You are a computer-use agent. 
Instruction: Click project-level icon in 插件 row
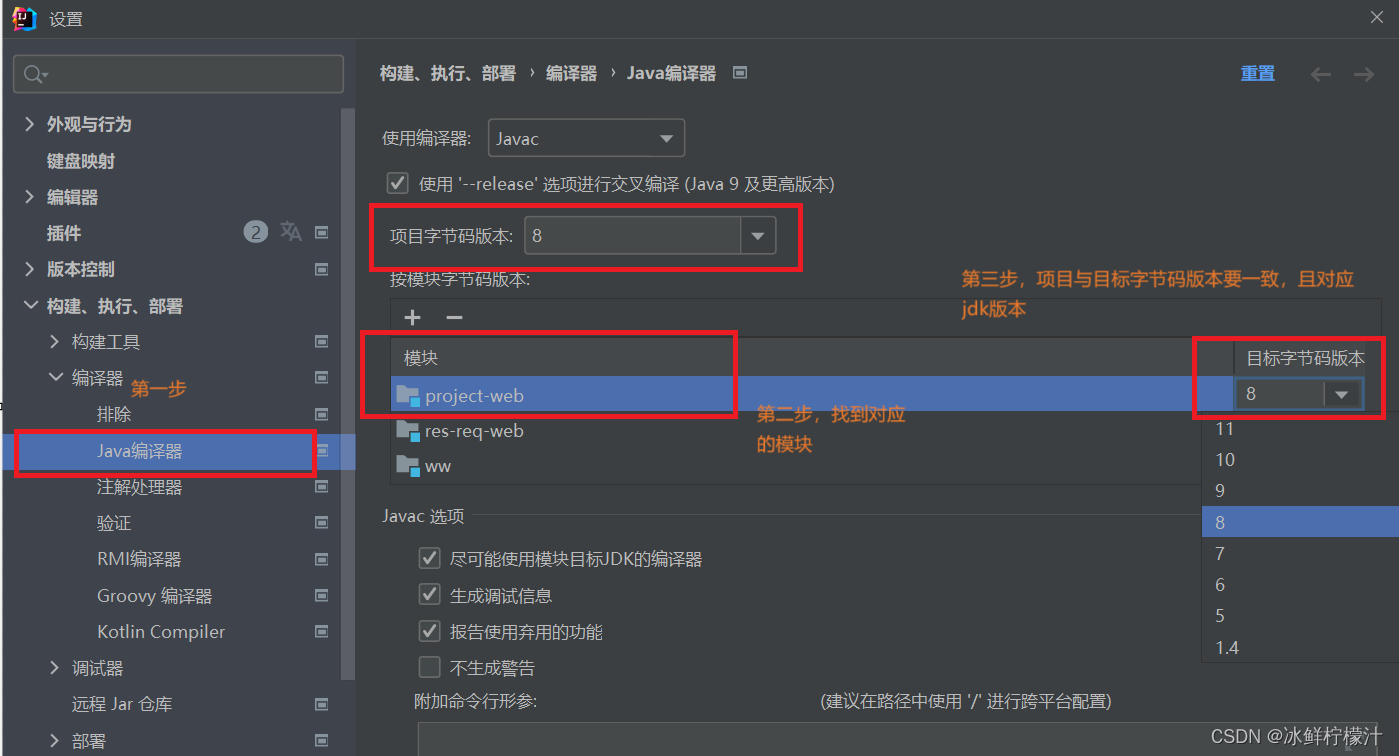point(322,233)
